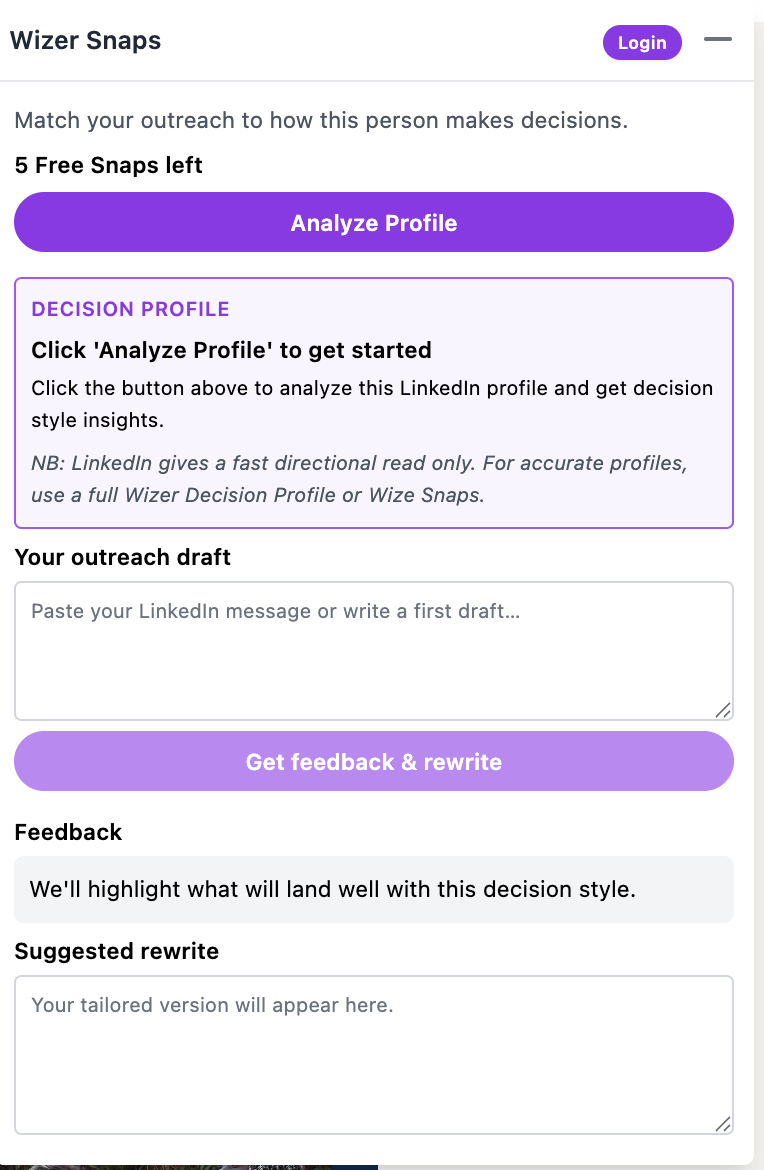
Task: Click the 'Your outreach draft' label
Action: point(123,557)
